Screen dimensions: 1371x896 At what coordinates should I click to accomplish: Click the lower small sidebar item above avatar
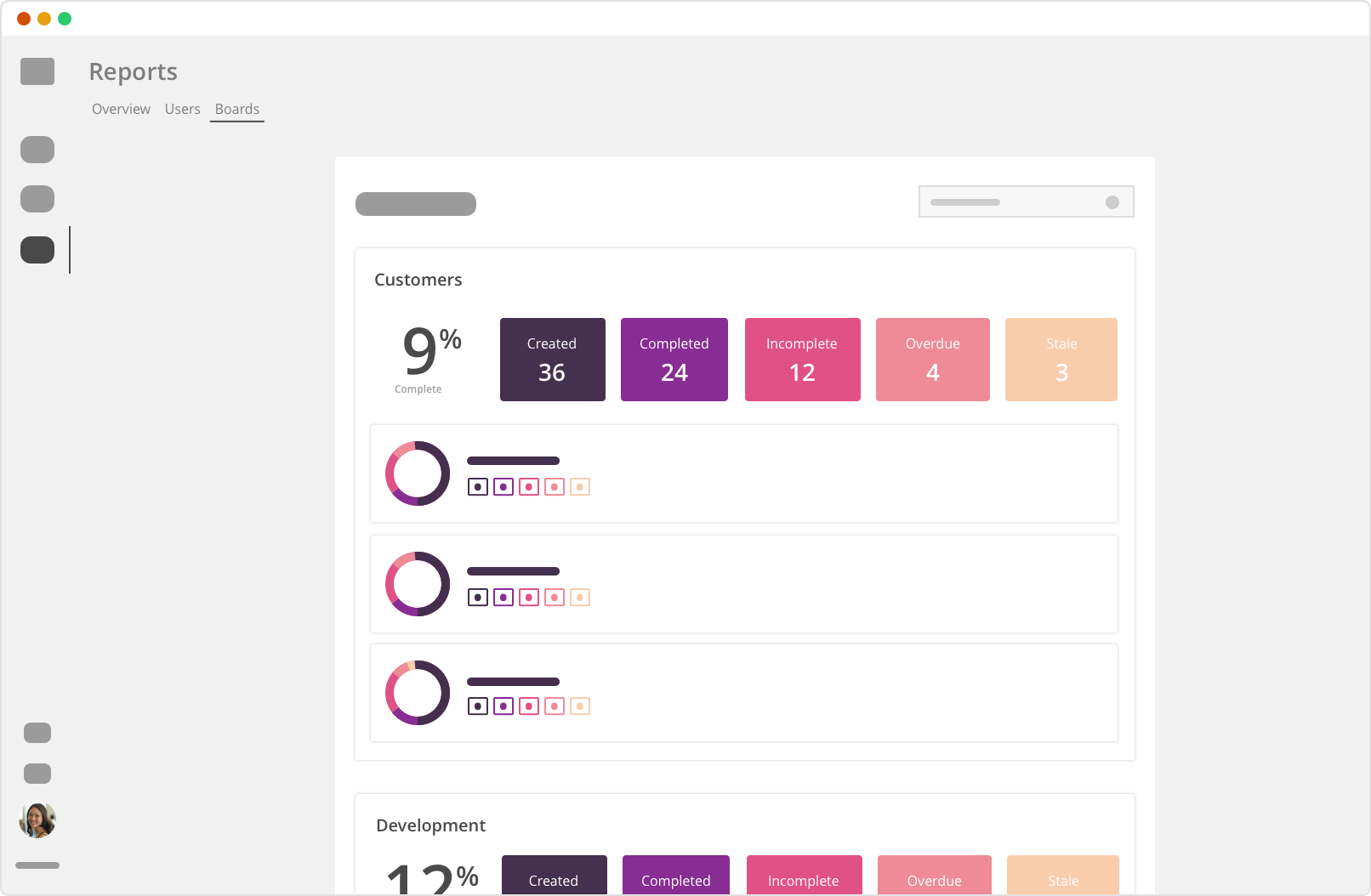tap(37, 774)
